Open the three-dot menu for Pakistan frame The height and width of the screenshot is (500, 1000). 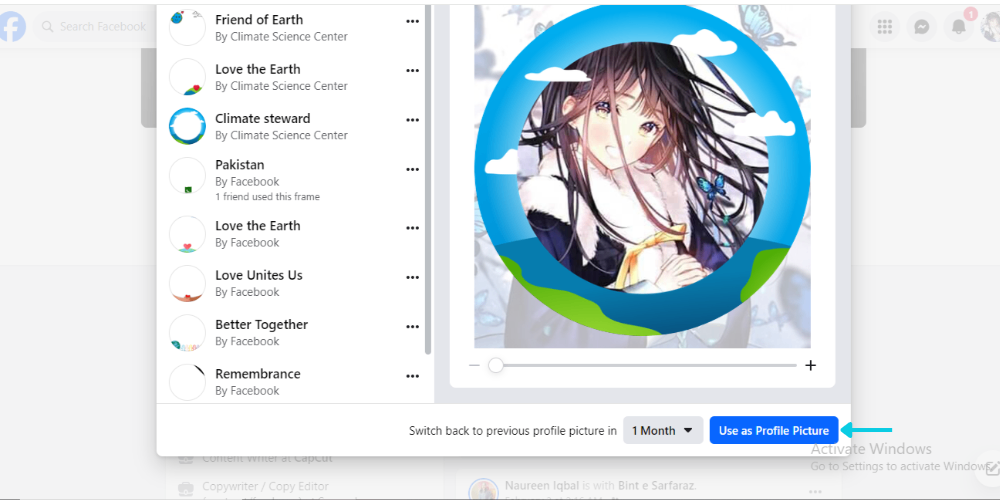(413, 170)
